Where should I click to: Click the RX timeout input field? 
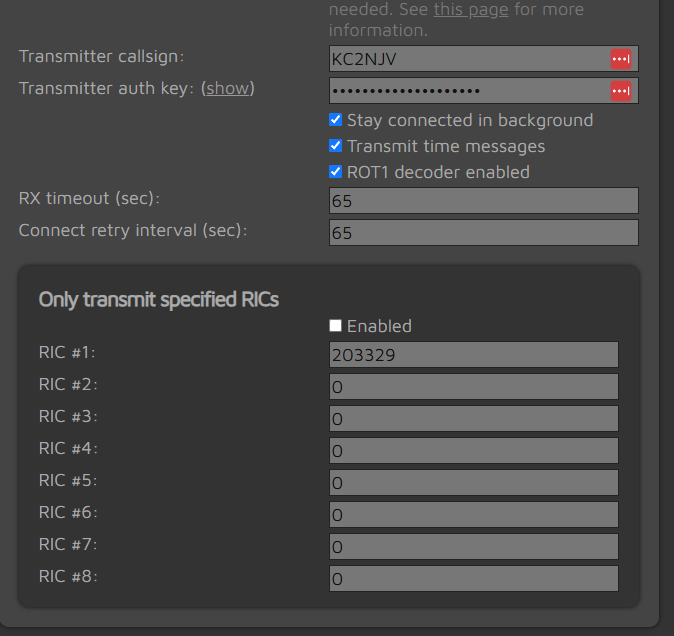(483, 201)
